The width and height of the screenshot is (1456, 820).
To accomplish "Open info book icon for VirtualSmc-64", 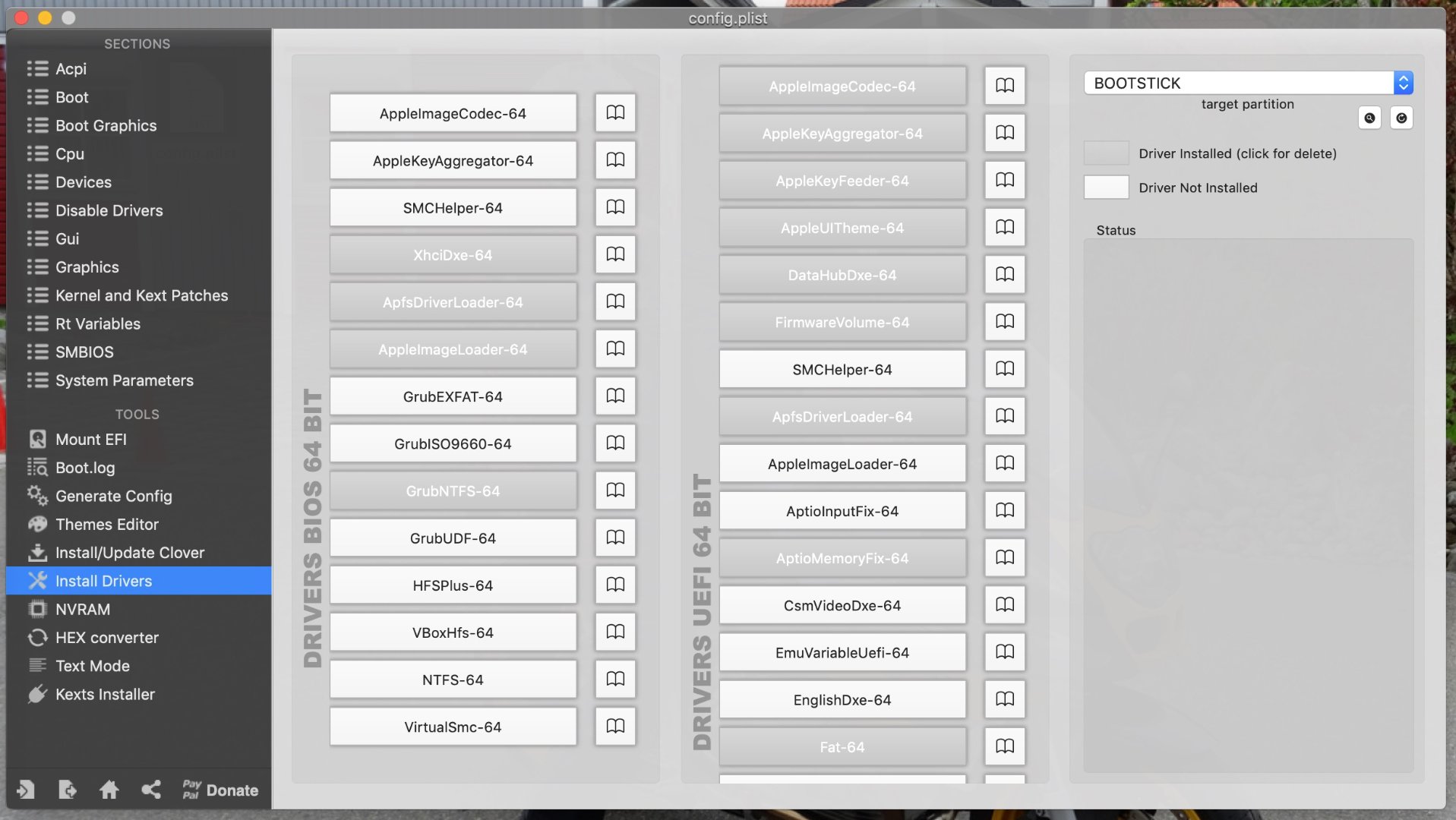I will (615, 727).
